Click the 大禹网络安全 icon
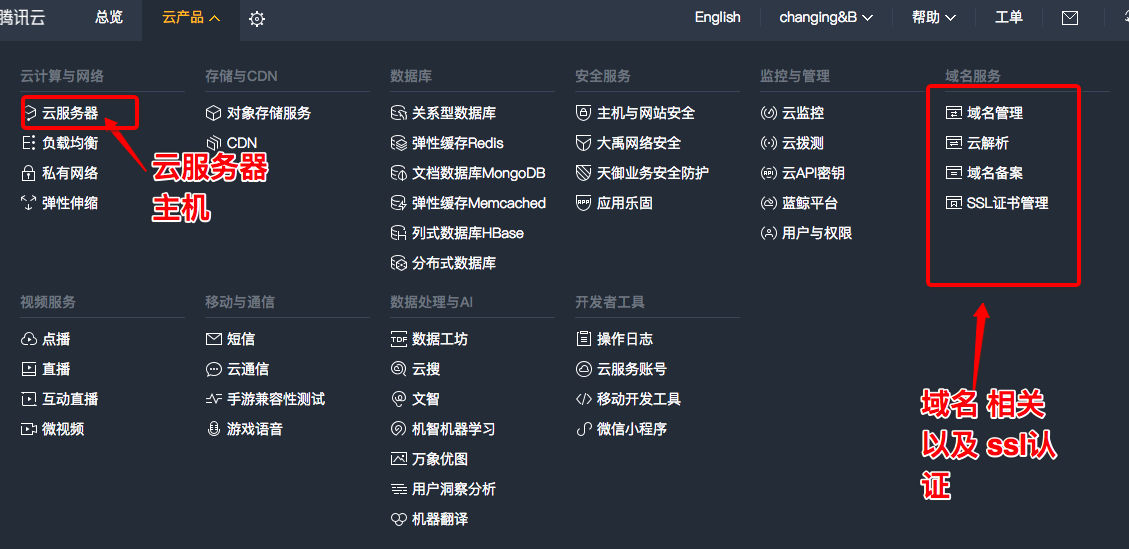1129x549 pixels. (x=583, y=143)
